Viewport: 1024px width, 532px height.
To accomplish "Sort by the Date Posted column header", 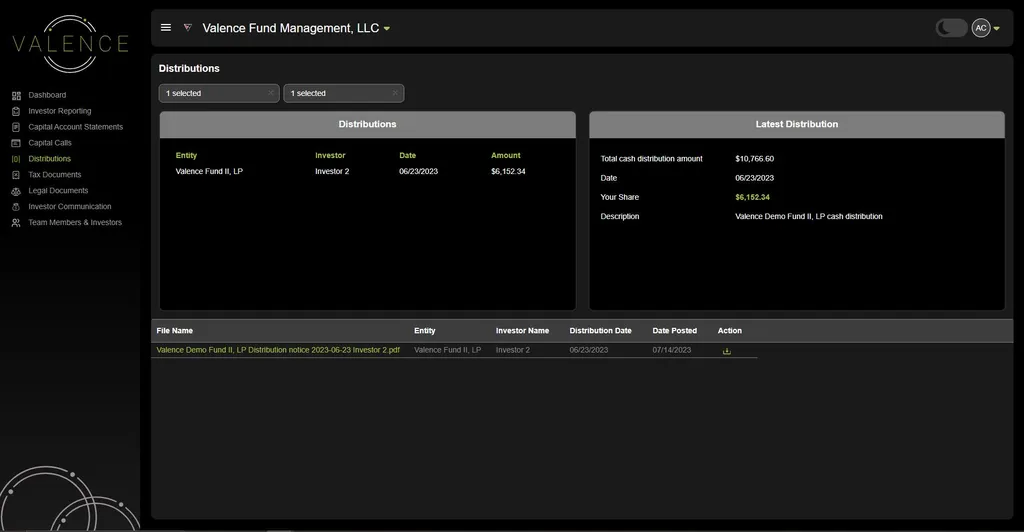I will (x=675, y=331).
